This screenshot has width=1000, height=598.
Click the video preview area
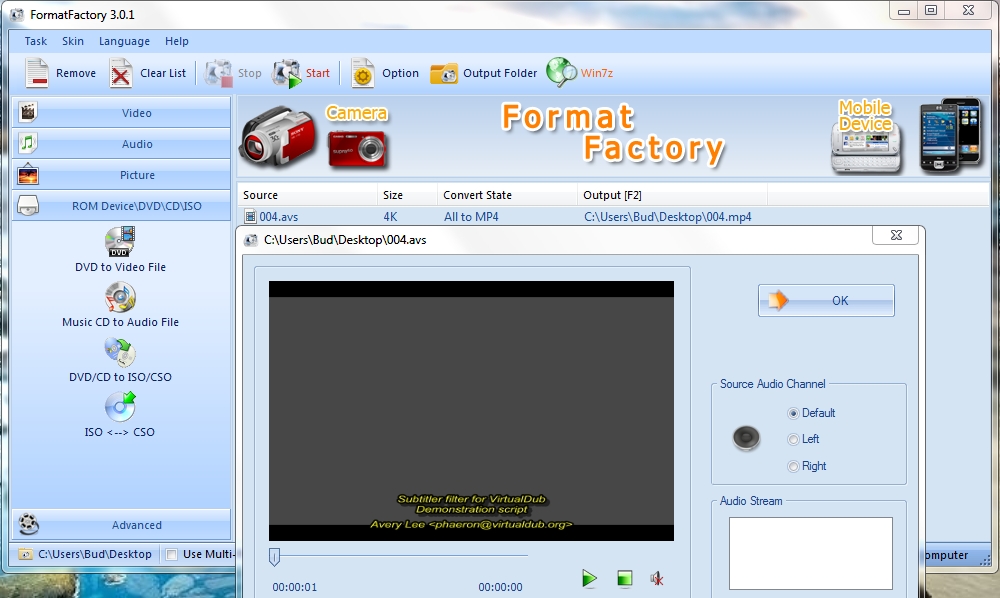click(x=471, y=411)
